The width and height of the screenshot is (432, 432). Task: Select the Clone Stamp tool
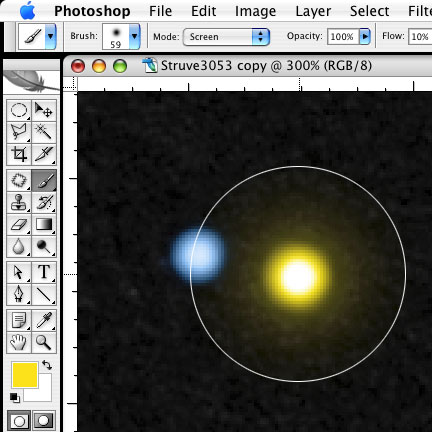click(x=19, y=203)
